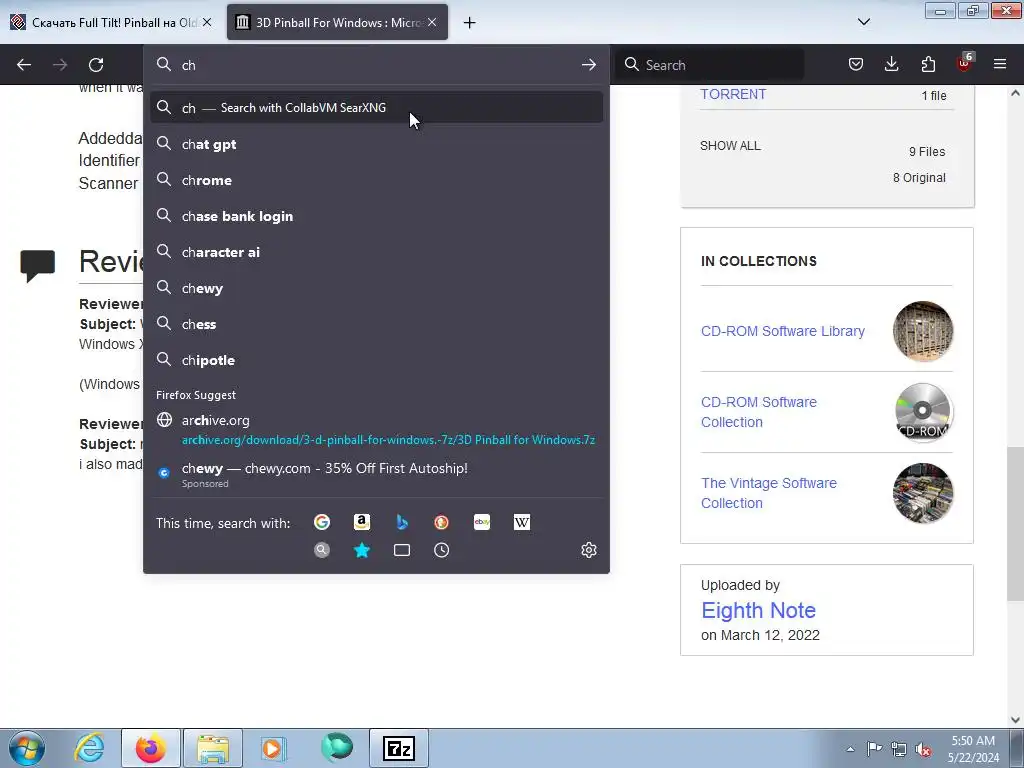Search this time with DuckDuckGo
The image size is (1024, 768).
[x=441, y=522]
